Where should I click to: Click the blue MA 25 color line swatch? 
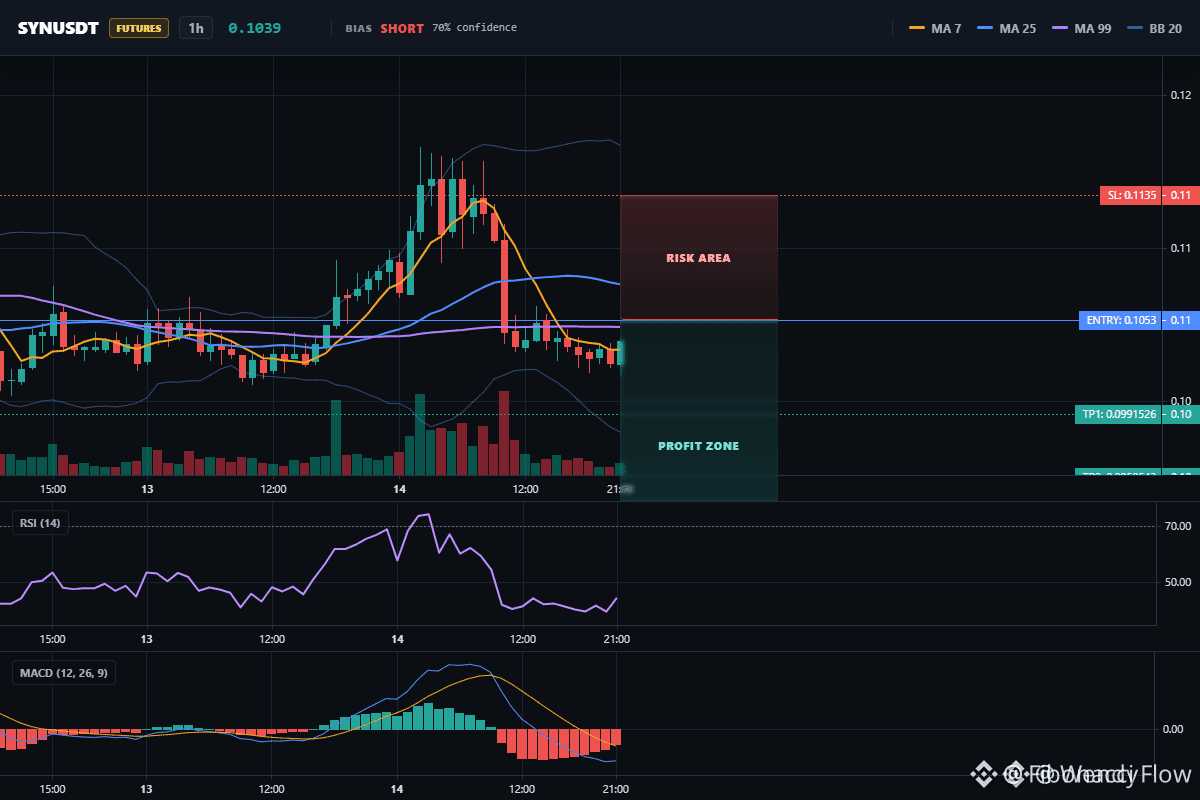985,28
